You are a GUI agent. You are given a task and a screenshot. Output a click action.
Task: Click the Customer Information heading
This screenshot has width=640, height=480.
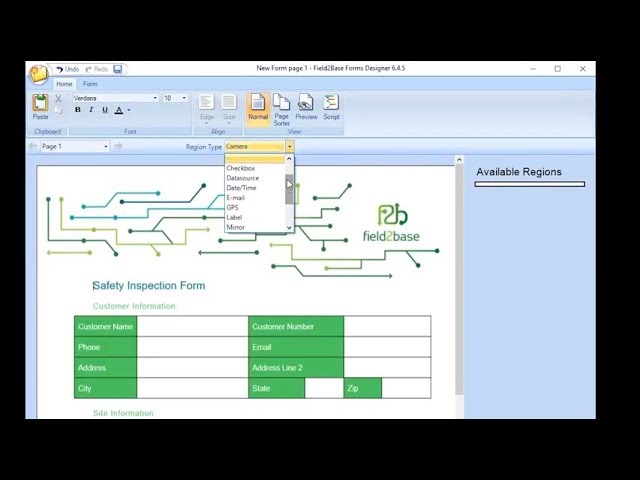pyautogui.click(x=134, y=306)
